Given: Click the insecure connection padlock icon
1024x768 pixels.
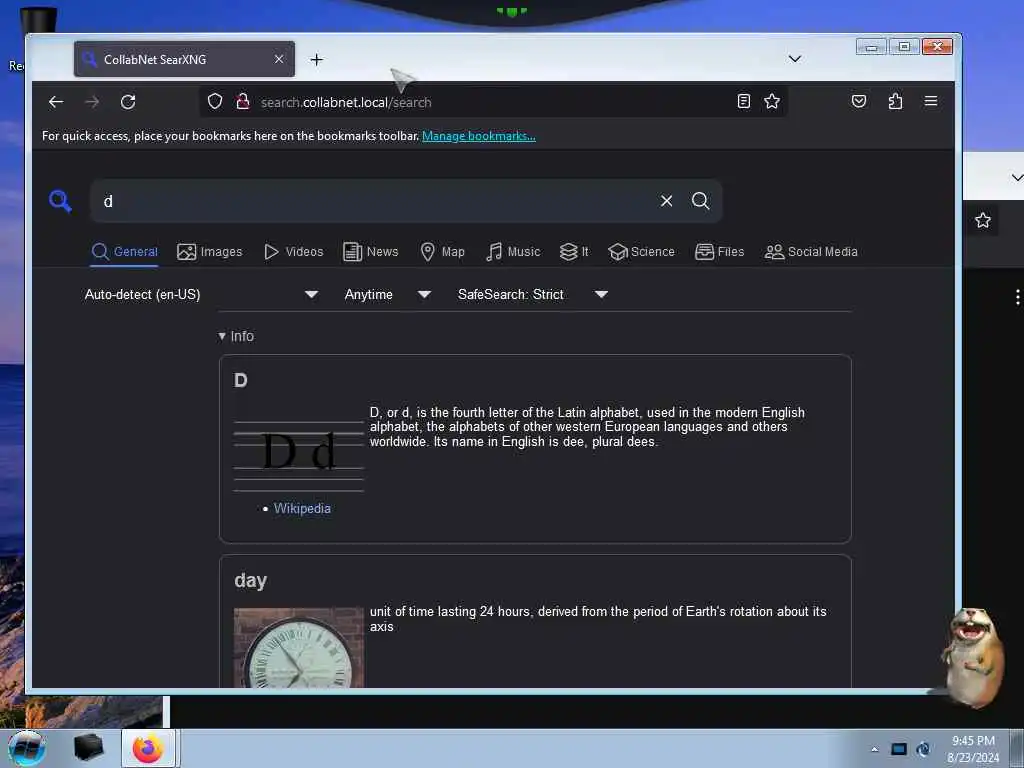Looking at the screenshot, I should click(243, 101).
